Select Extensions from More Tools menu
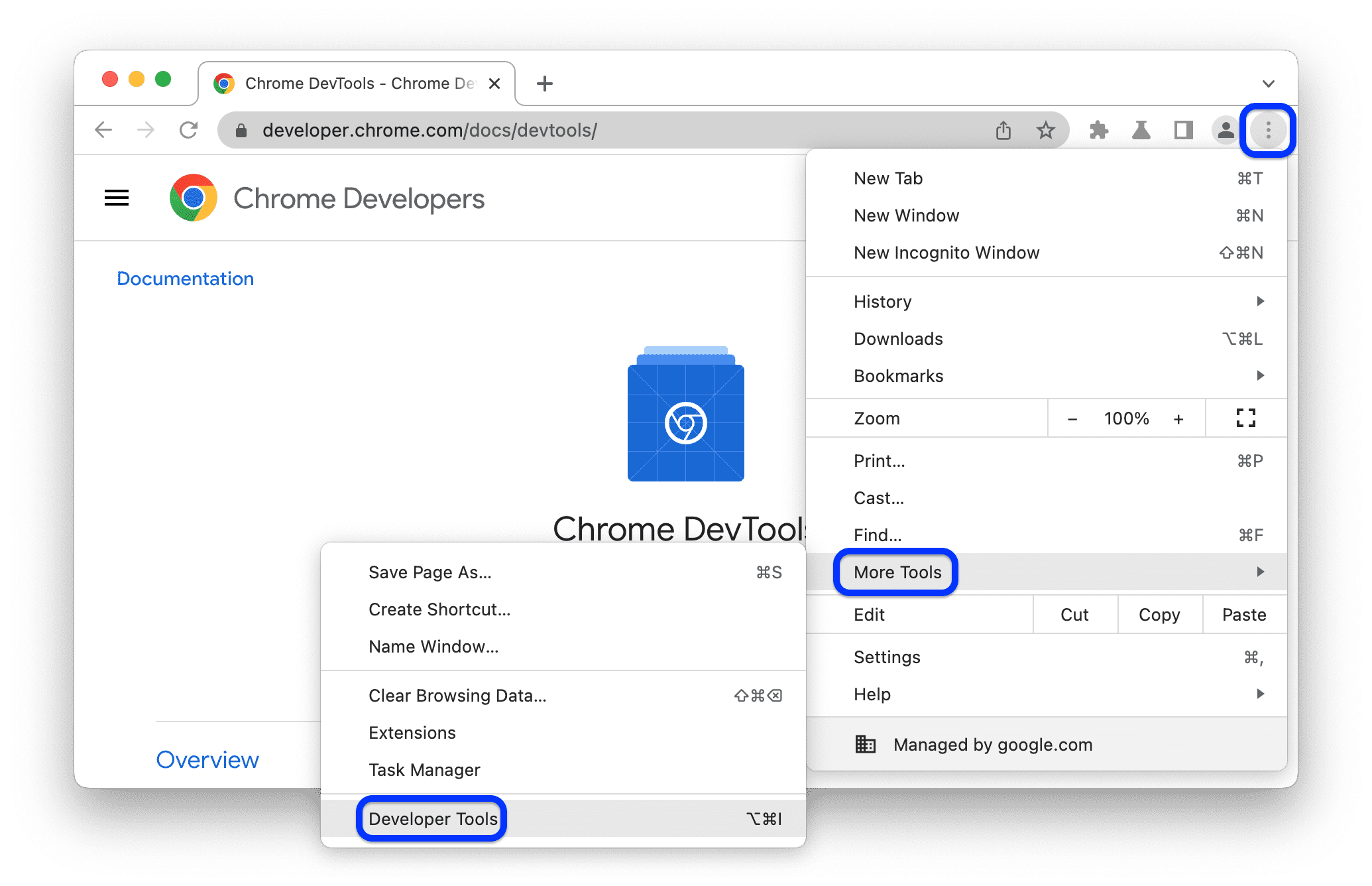Image resolution: width=1372 pixels, height=886 pixels. click(x=413, y=732)
